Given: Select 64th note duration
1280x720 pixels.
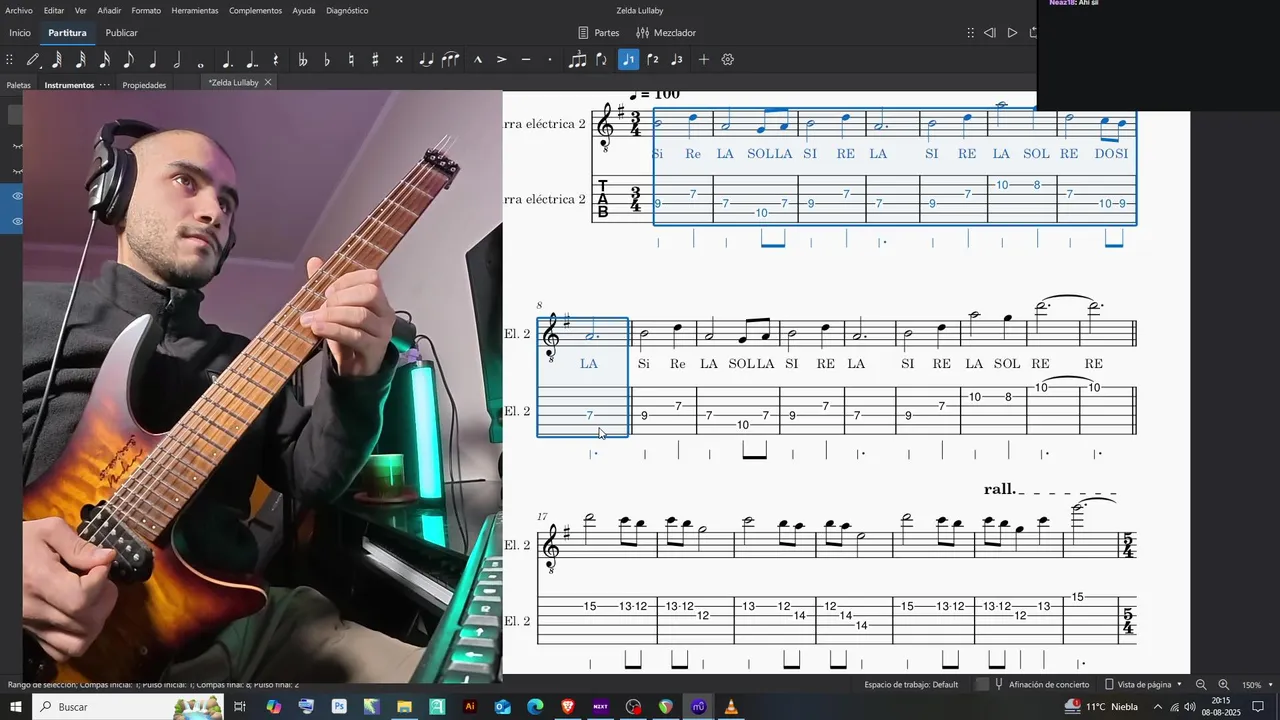Looking at the screenshot, I should pyautogui.click(x=57, y=60).
